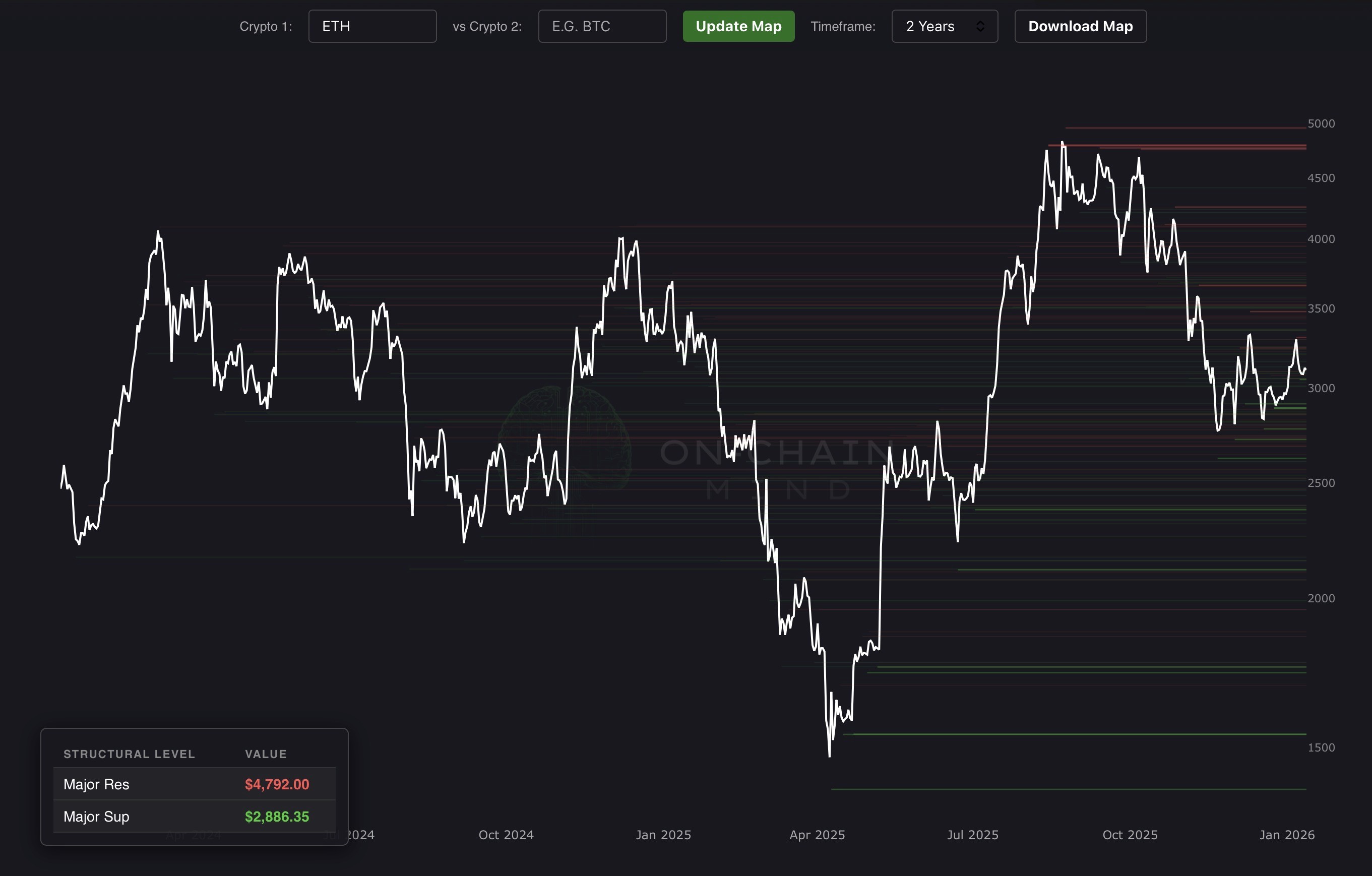Screen dimensions: 1372x876
Task: Click the Structural Level column header
Action: tap(130, 754)
